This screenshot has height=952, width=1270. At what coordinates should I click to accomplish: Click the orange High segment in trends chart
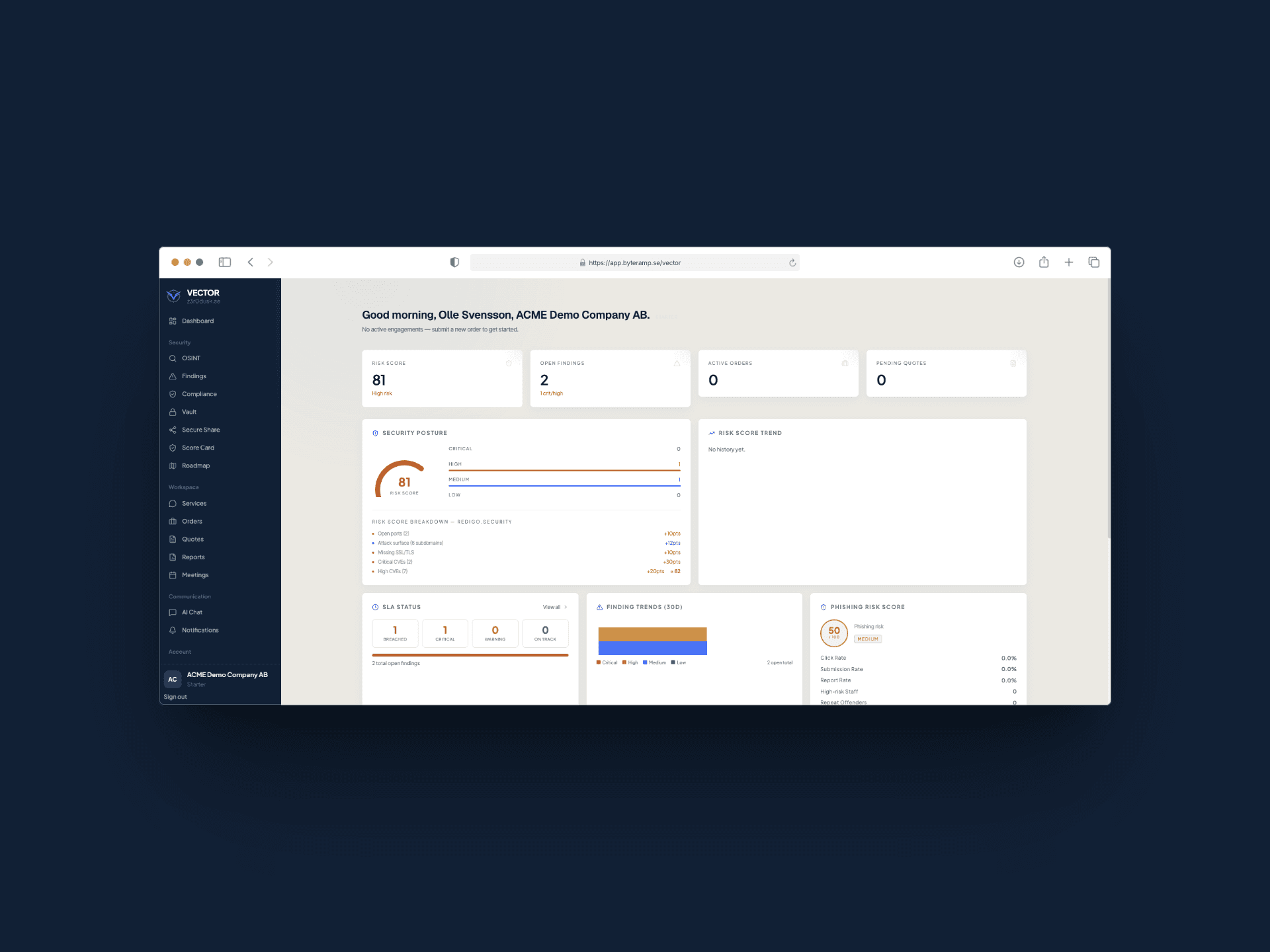click(x=652, y=634)
